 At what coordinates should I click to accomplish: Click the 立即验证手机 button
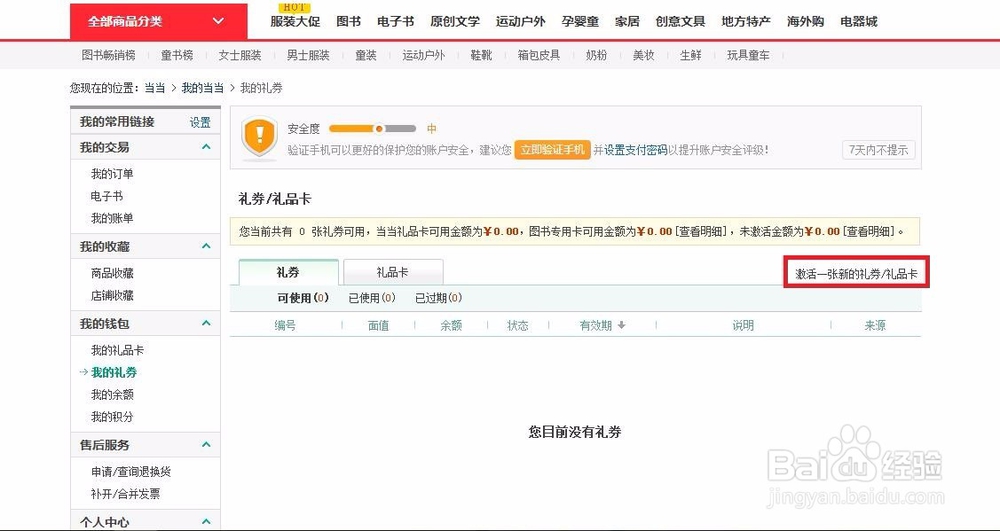click(x=552, y=150)
